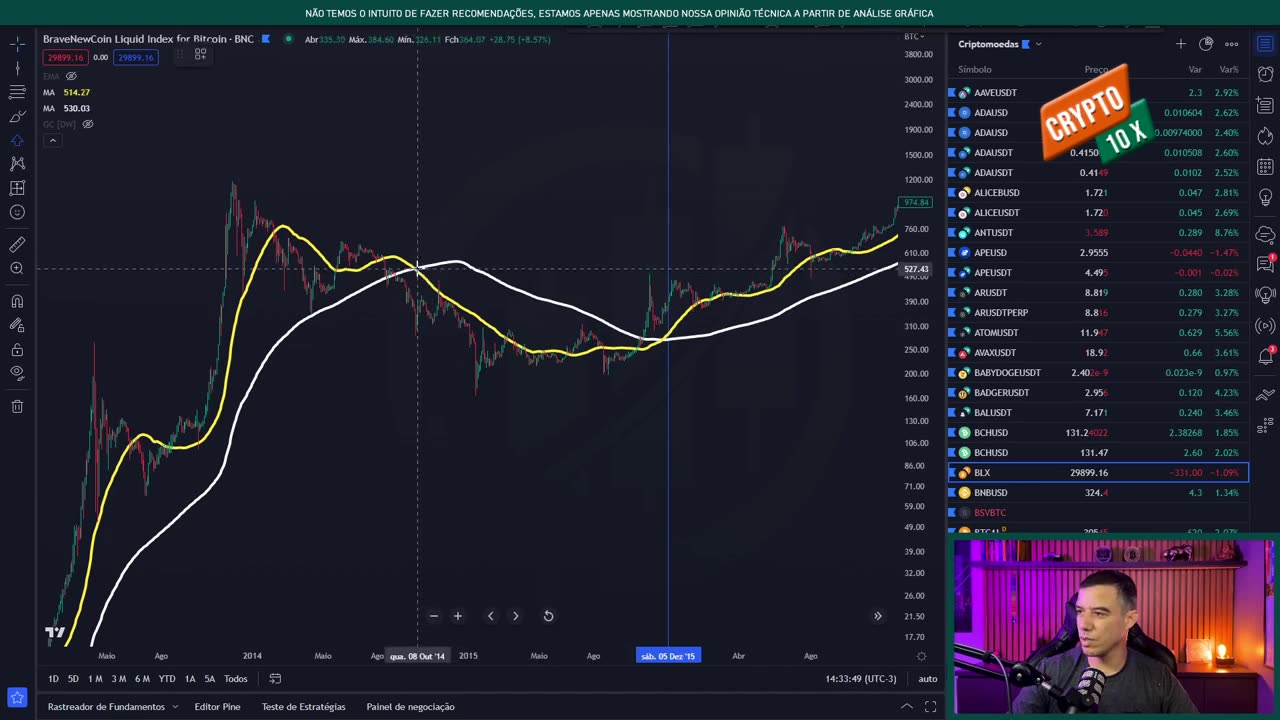Expand bottom panel with up chevron
The width and height of the screenshot is (1280, 720).
[906, 707]
